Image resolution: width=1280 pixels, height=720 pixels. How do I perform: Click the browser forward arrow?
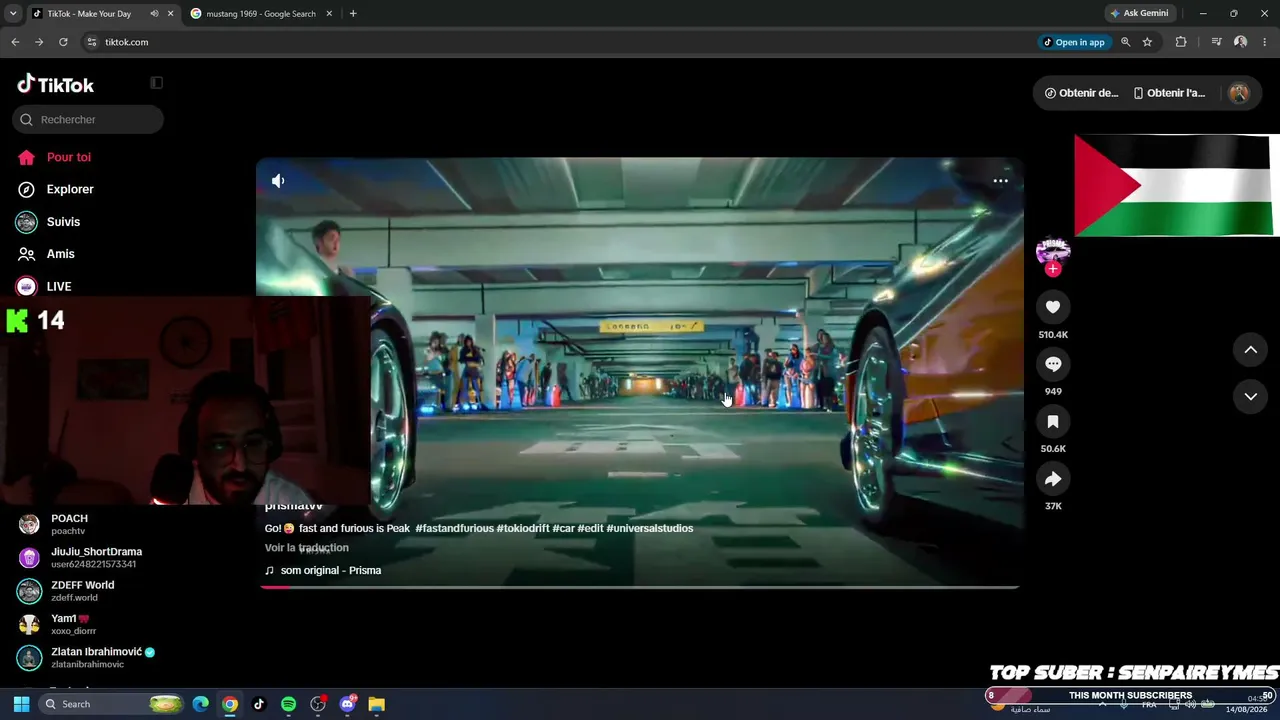[x=39, y=42]
